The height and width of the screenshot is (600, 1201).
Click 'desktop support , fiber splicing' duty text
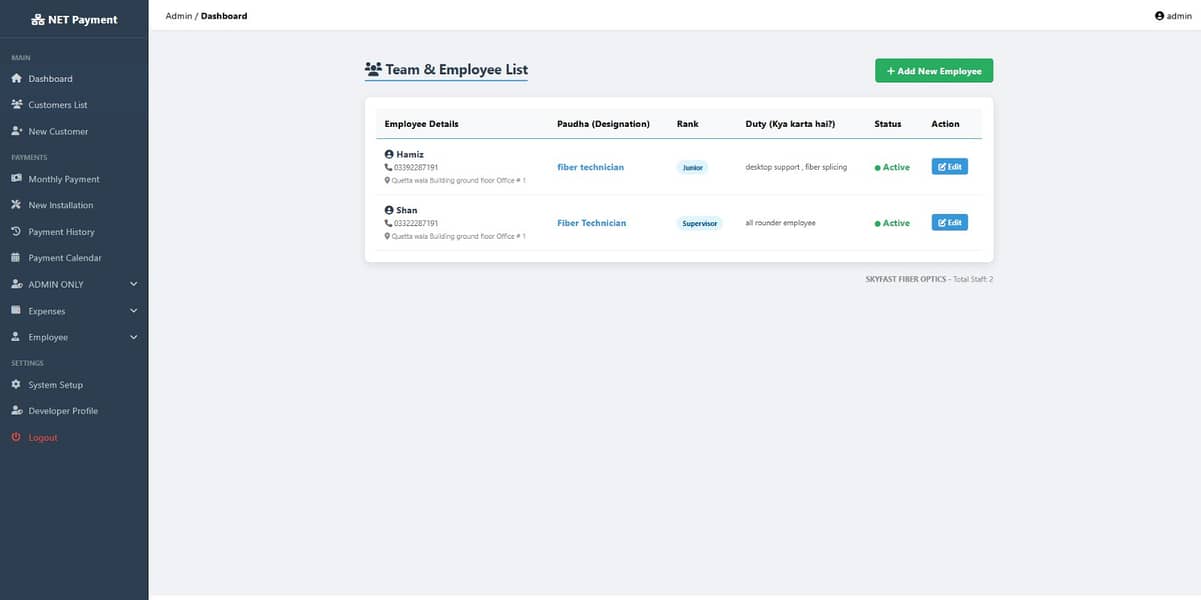(x=796, y=167)
